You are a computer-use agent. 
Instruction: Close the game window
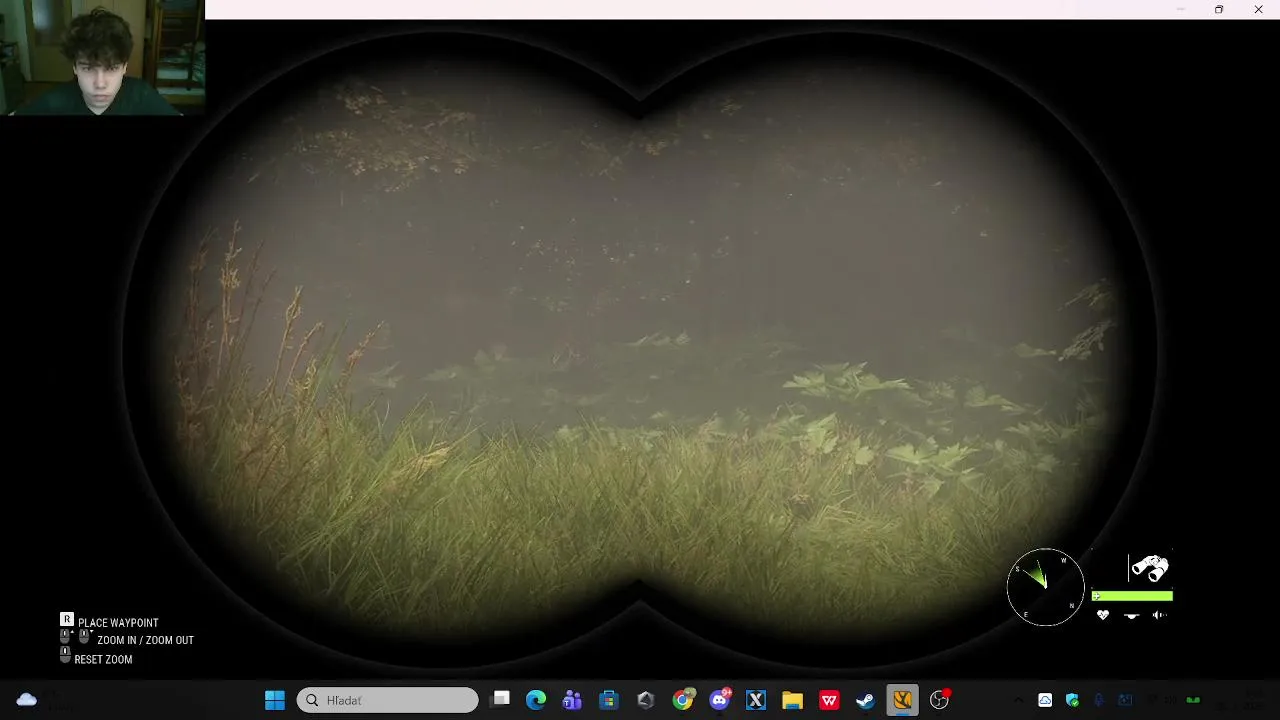pyautogui.click(x=1258, y=9)
